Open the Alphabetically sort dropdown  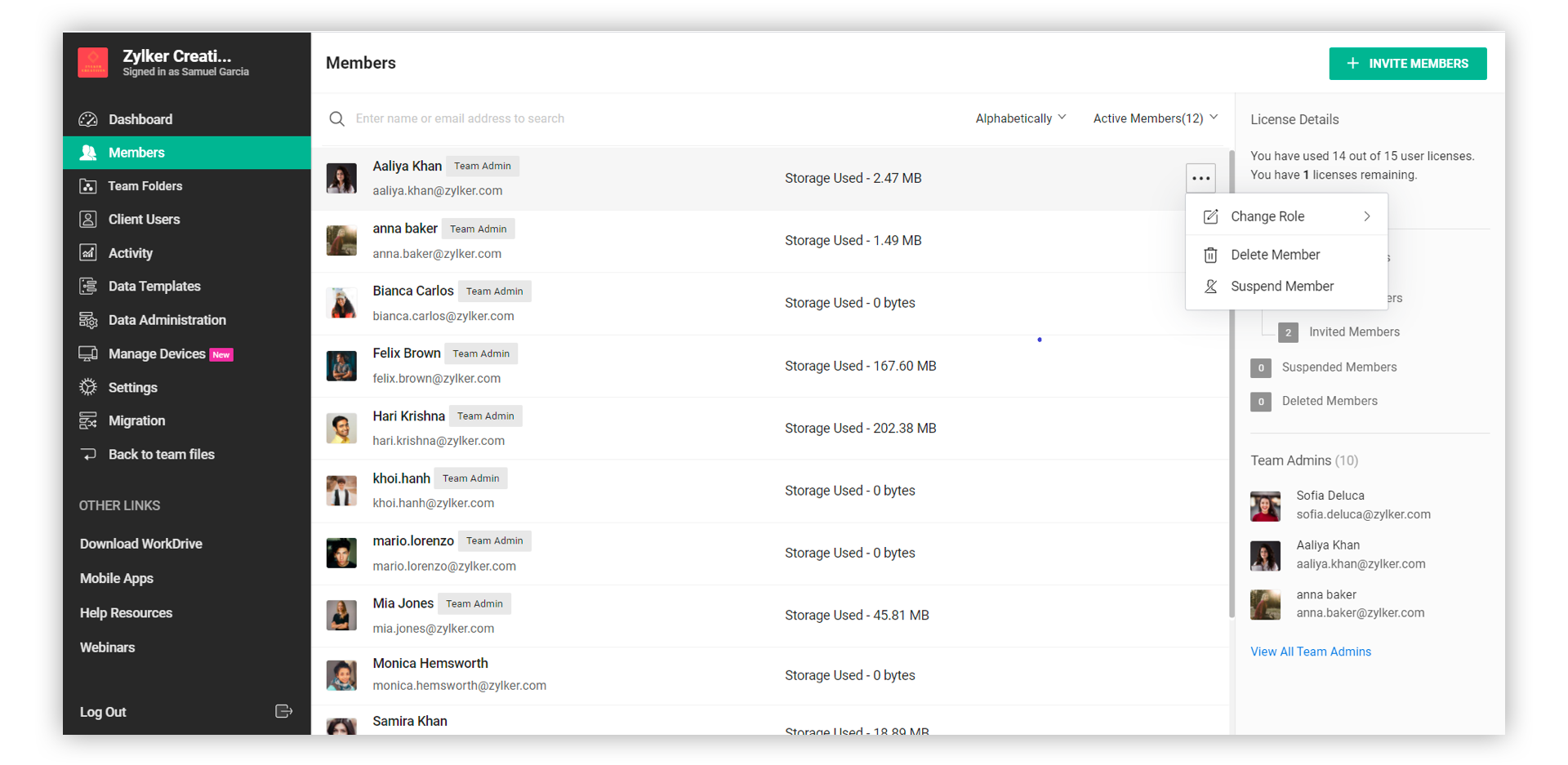coord(1020,118)
